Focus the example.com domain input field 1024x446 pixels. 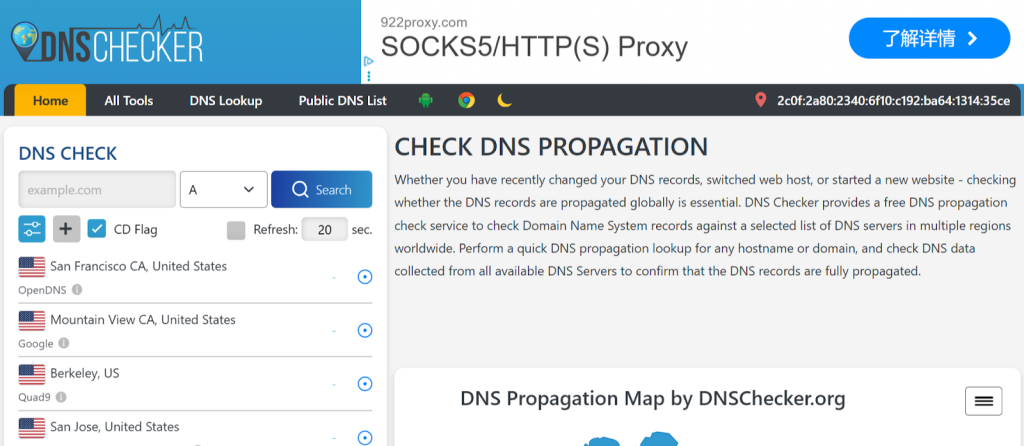(97, 189)
